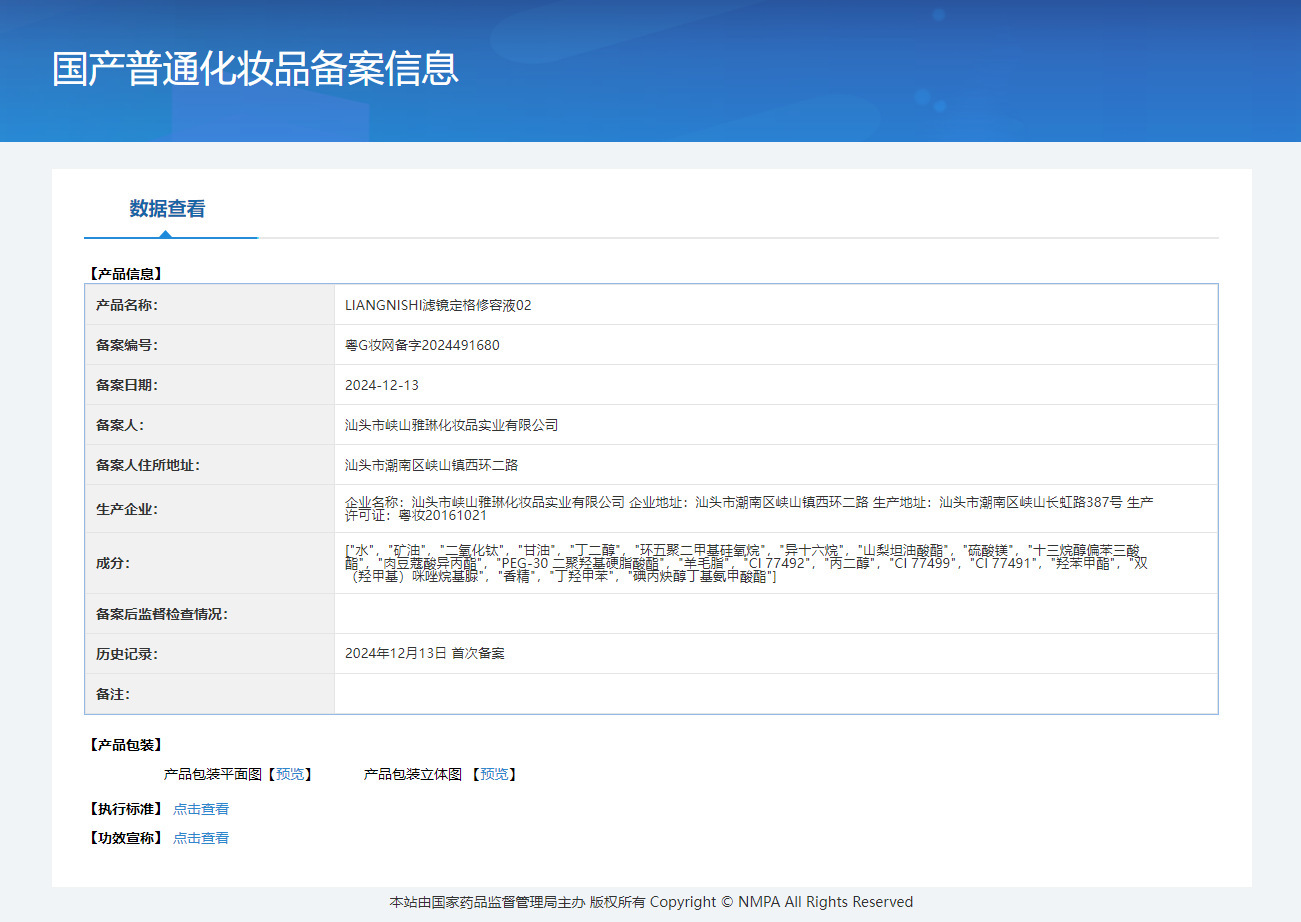Open 执行标准 点击查看 link
The width and height of the screenshot is (1301, 922).
[201, 809]
